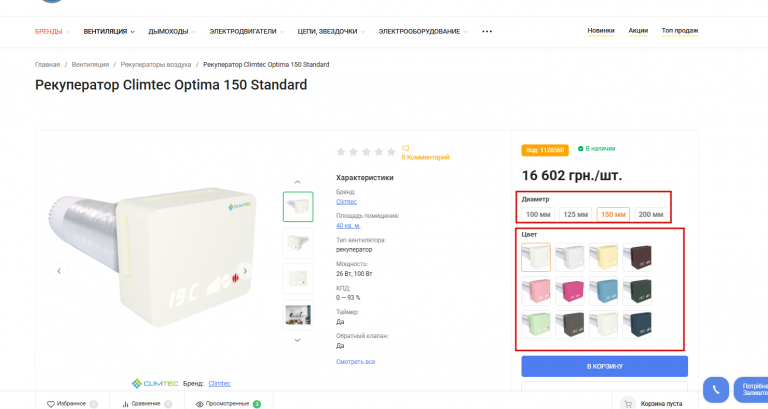Open the Топ продаж tab
The height and width of the screenshot is (409, 768).
(x=680, y=30)
